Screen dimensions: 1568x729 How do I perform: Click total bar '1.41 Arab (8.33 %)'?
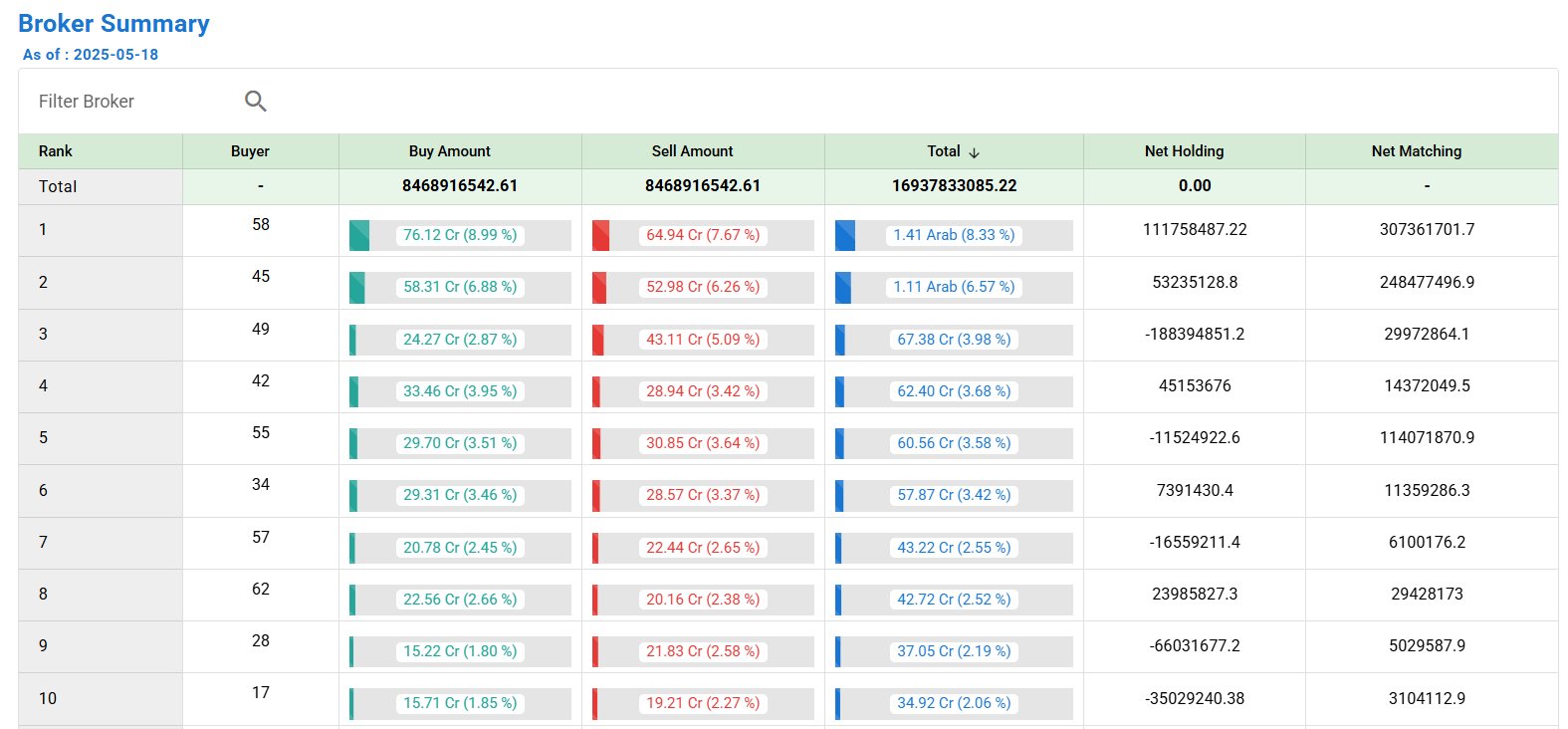(954, 235)
